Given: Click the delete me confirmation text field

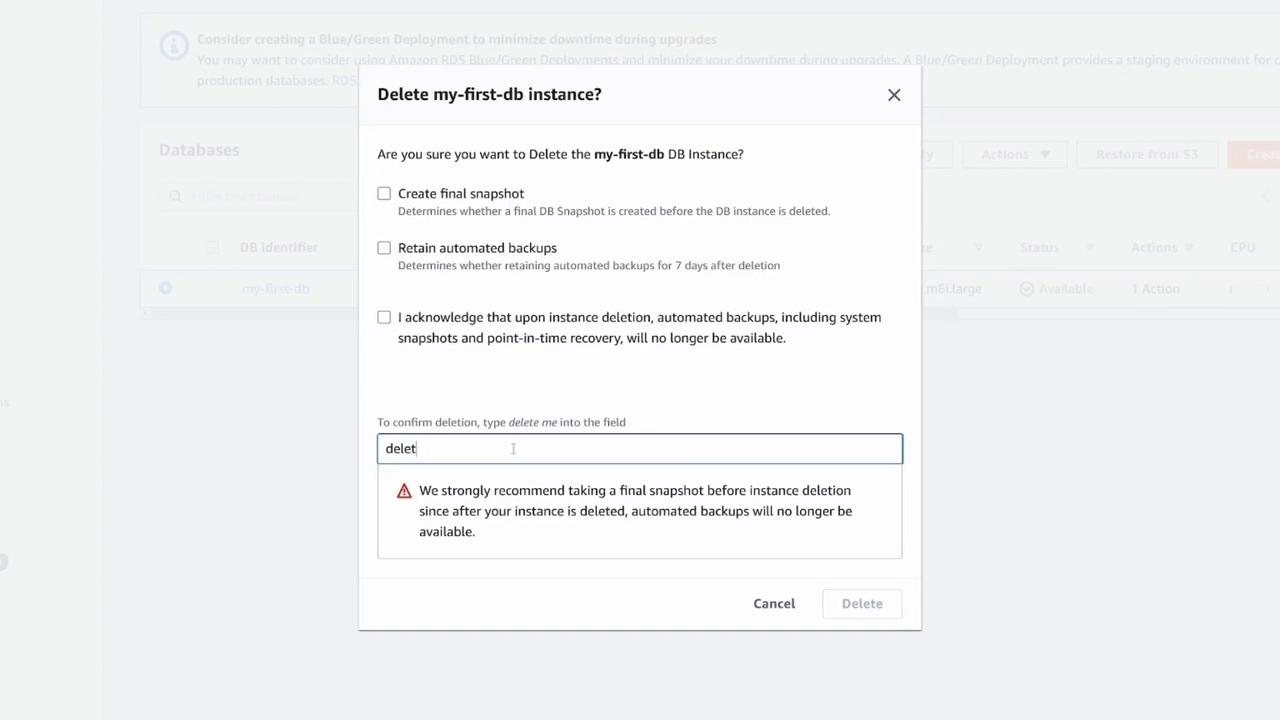Looking at the screenshot, I should pos(640,449).
